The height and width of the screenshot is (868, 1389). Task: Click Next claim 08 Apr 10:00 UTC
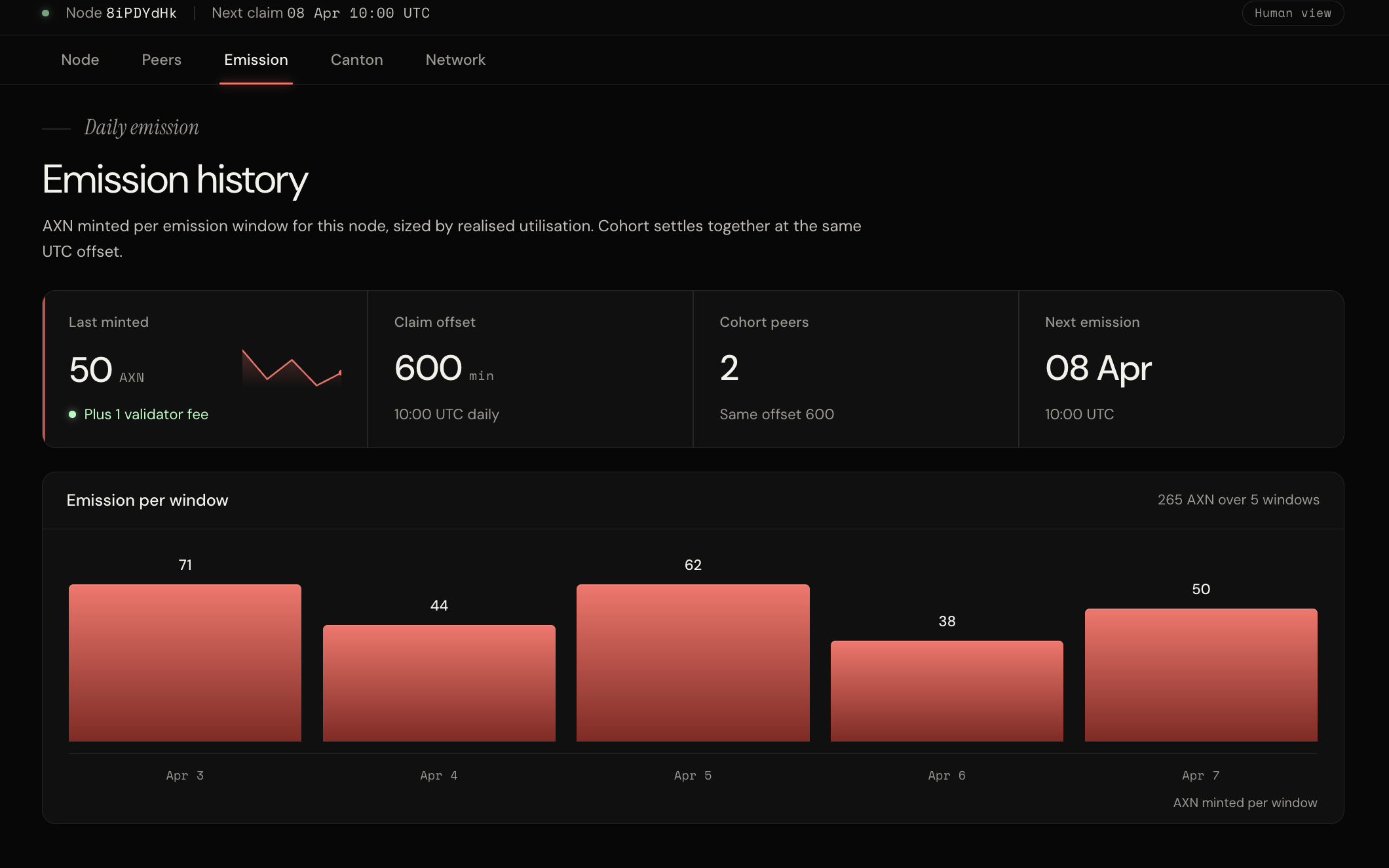[320, 13]
